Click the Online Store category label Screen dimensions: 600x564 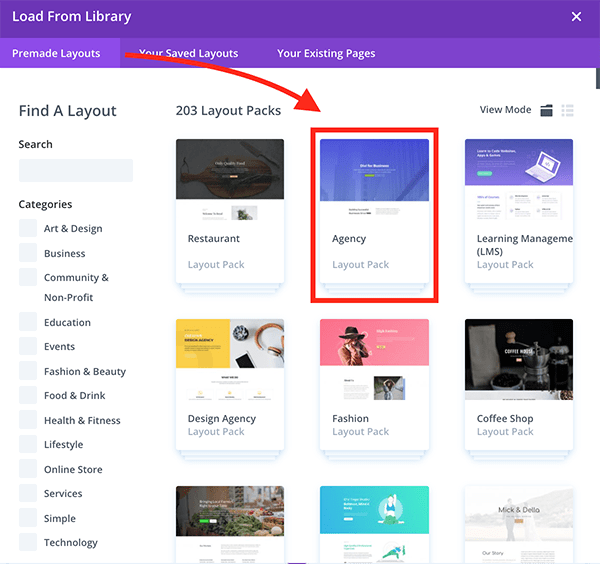[73, 469]
